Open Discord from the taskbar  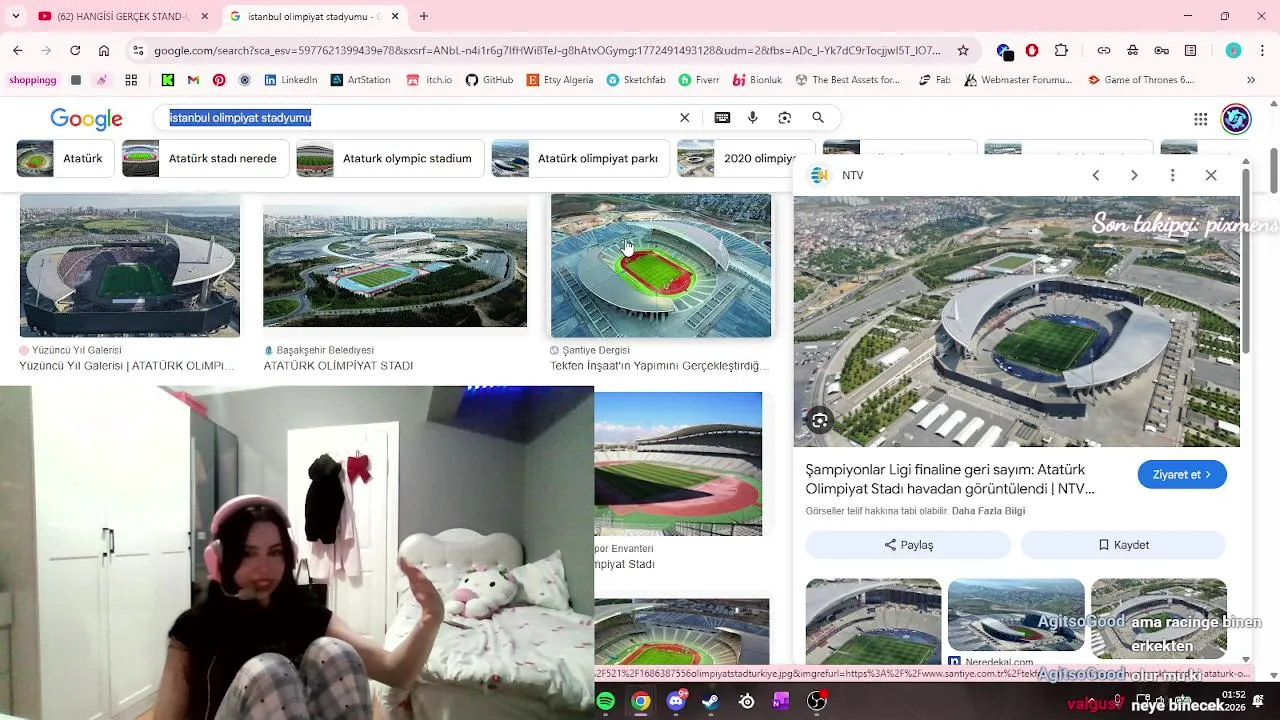coord(676,702)
